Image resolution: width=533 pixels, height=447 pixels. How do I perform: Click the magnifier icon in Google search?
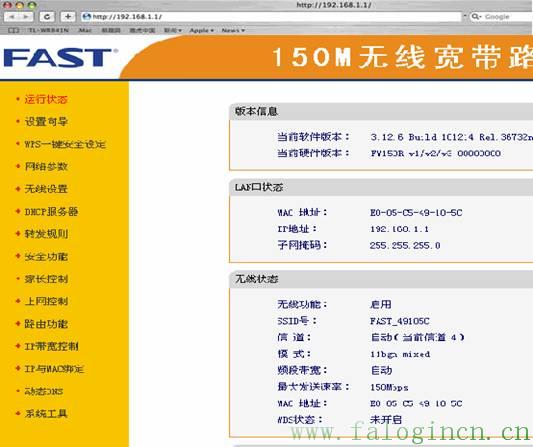click(x=475, y=16)
